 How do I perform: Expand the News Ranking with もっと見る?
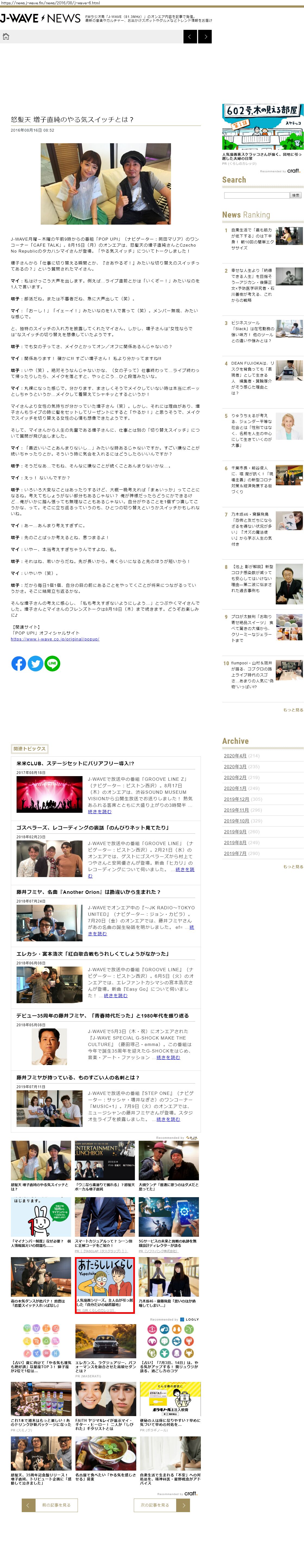[x=292, y=710]
